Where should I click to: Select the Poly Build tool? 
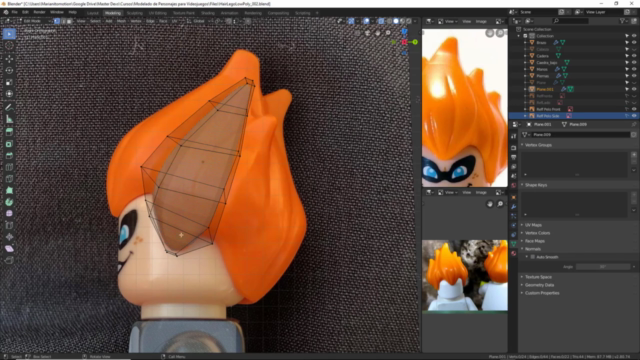[9, 190]
